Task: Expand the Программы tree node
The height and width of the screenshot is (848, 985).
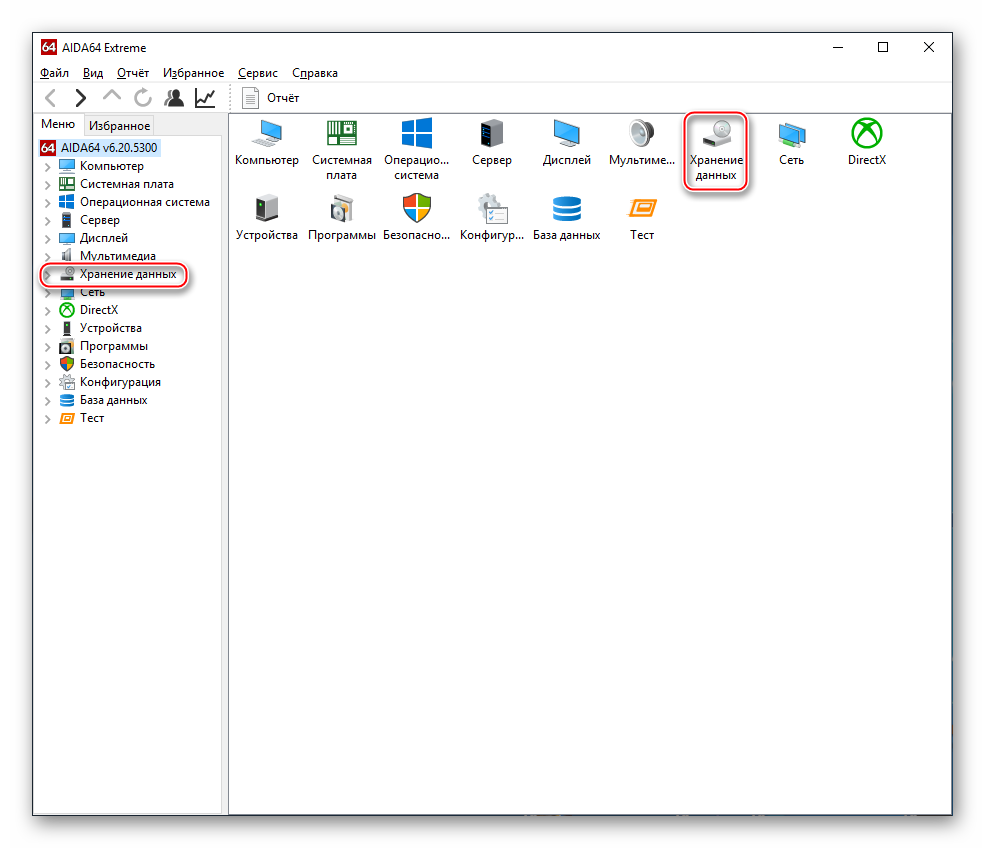Action: pos(48,347)
